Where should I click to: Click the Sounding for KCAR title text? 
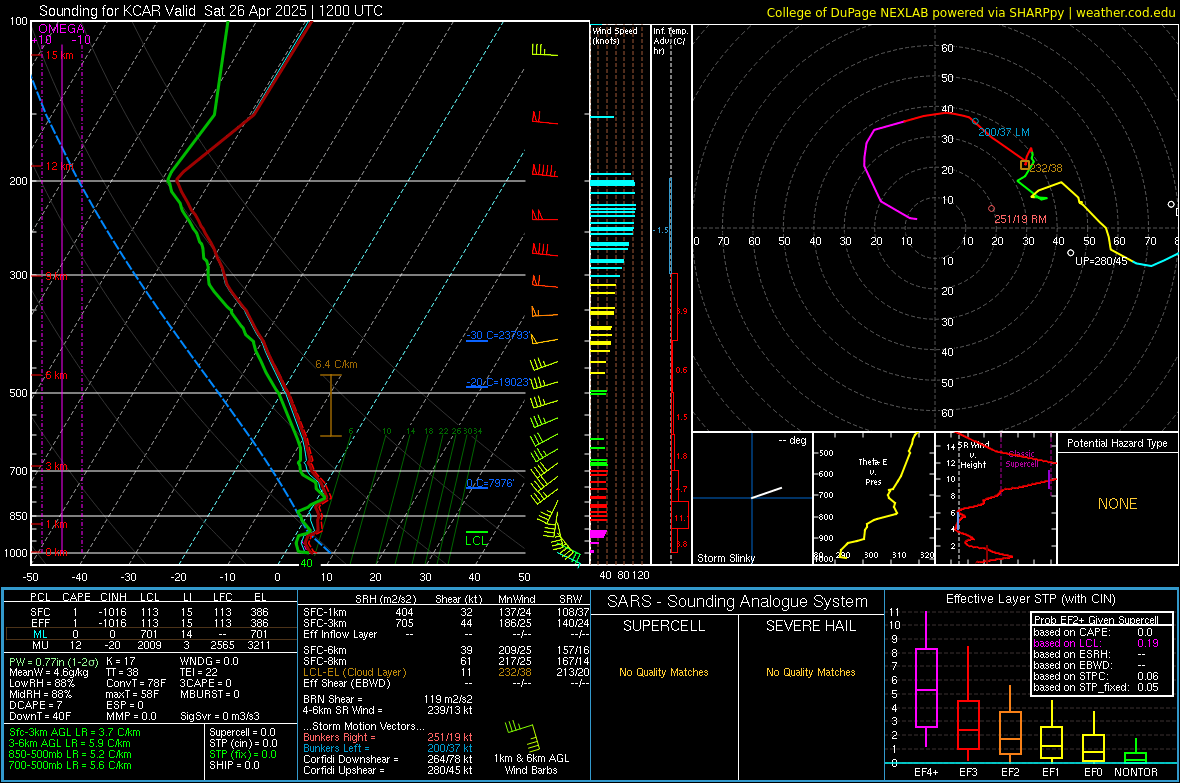point(211,11)
